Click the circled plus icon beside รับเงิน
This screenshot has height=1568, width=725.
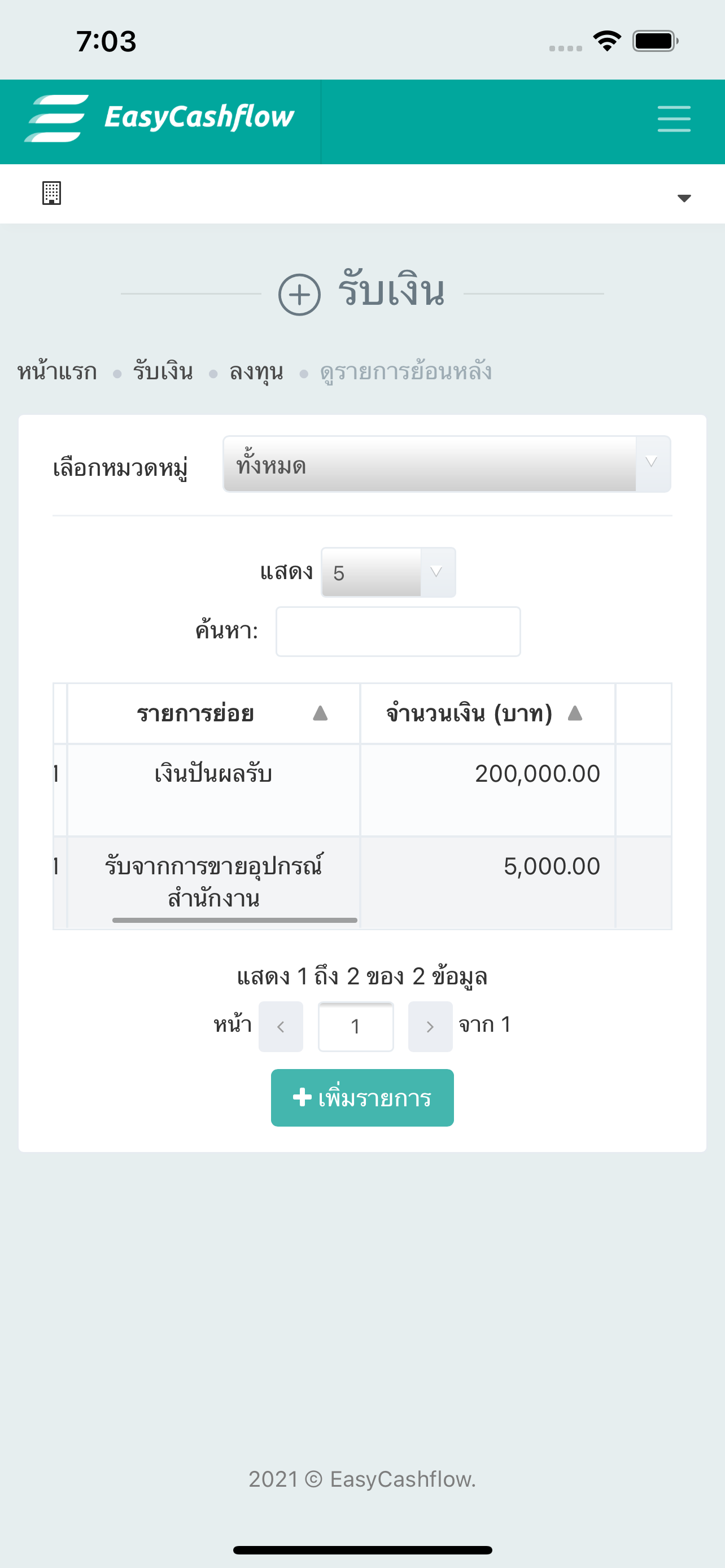[299, 295]
